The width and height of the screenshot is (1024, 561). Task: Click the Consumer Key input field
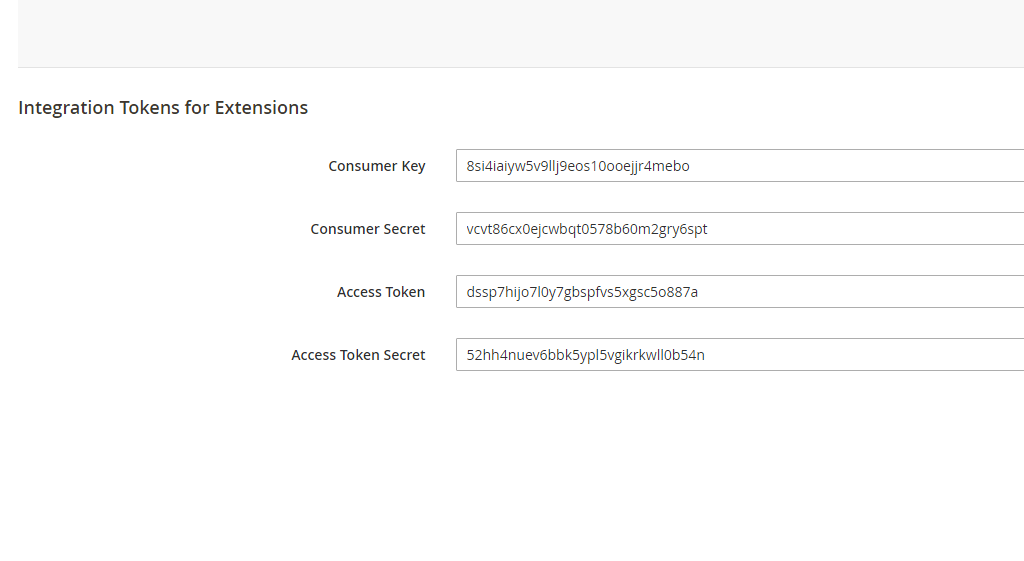coord(740,166)
